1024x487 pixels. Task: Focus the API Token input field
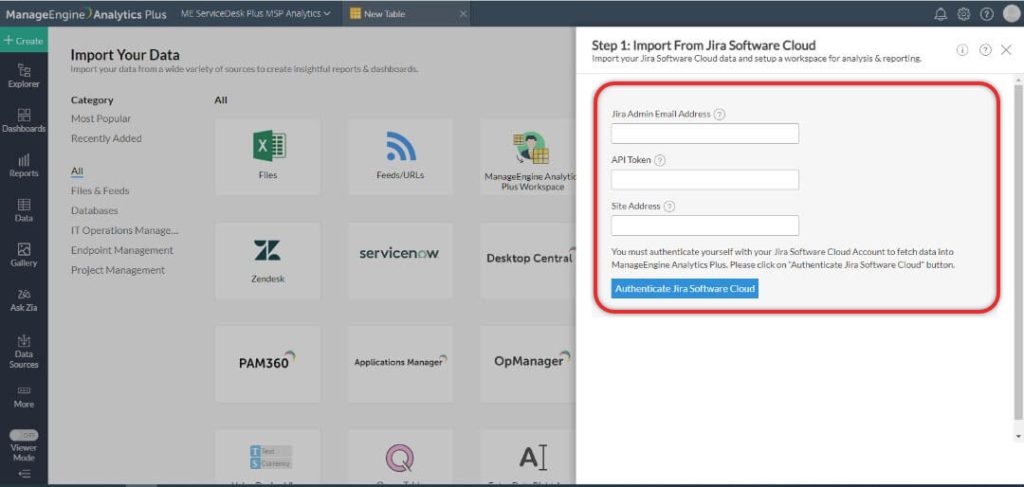click(705, 180)
